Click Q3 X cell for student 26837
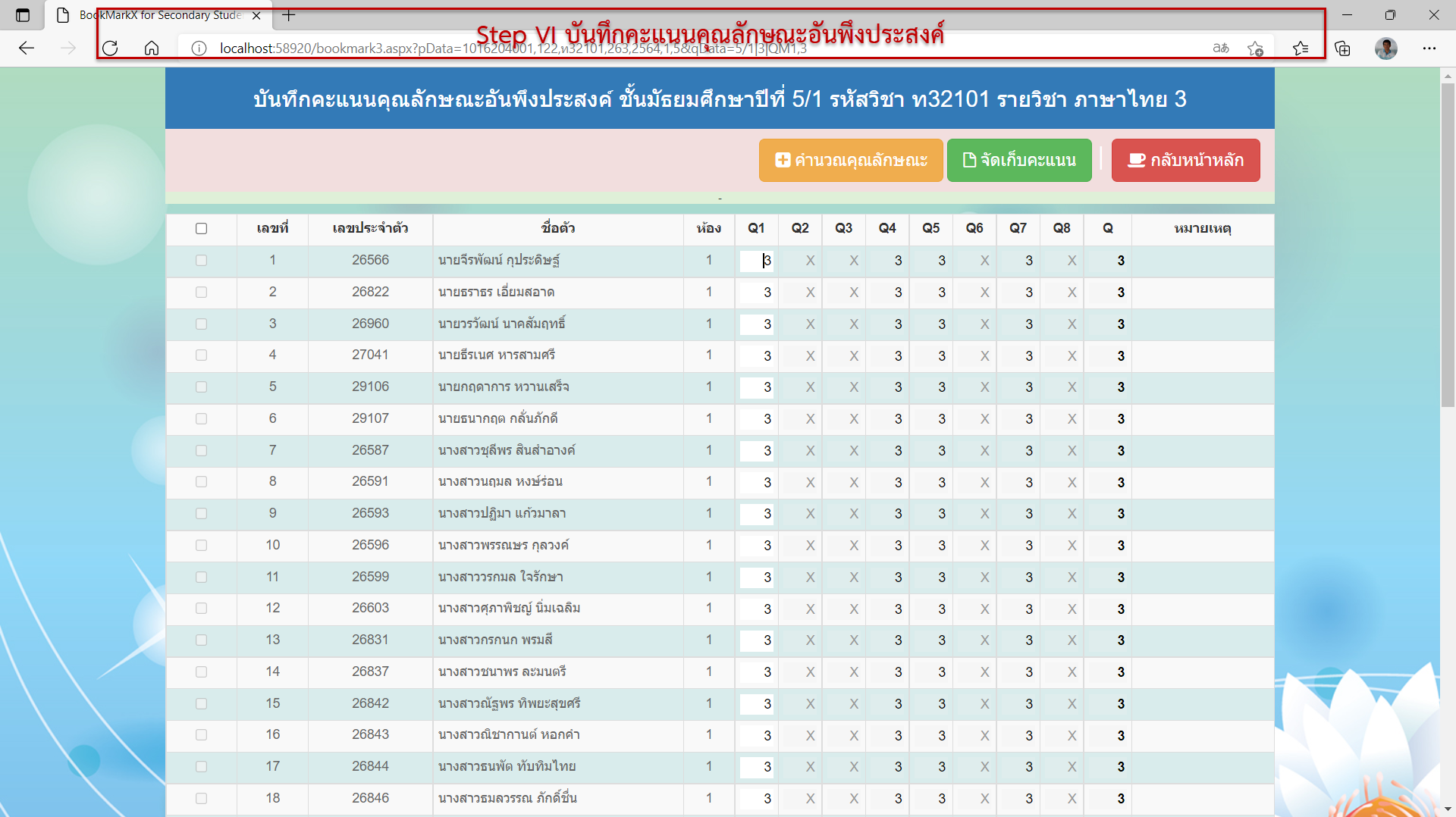Viewport: 1456px width, 817px height. coord(844,672)
